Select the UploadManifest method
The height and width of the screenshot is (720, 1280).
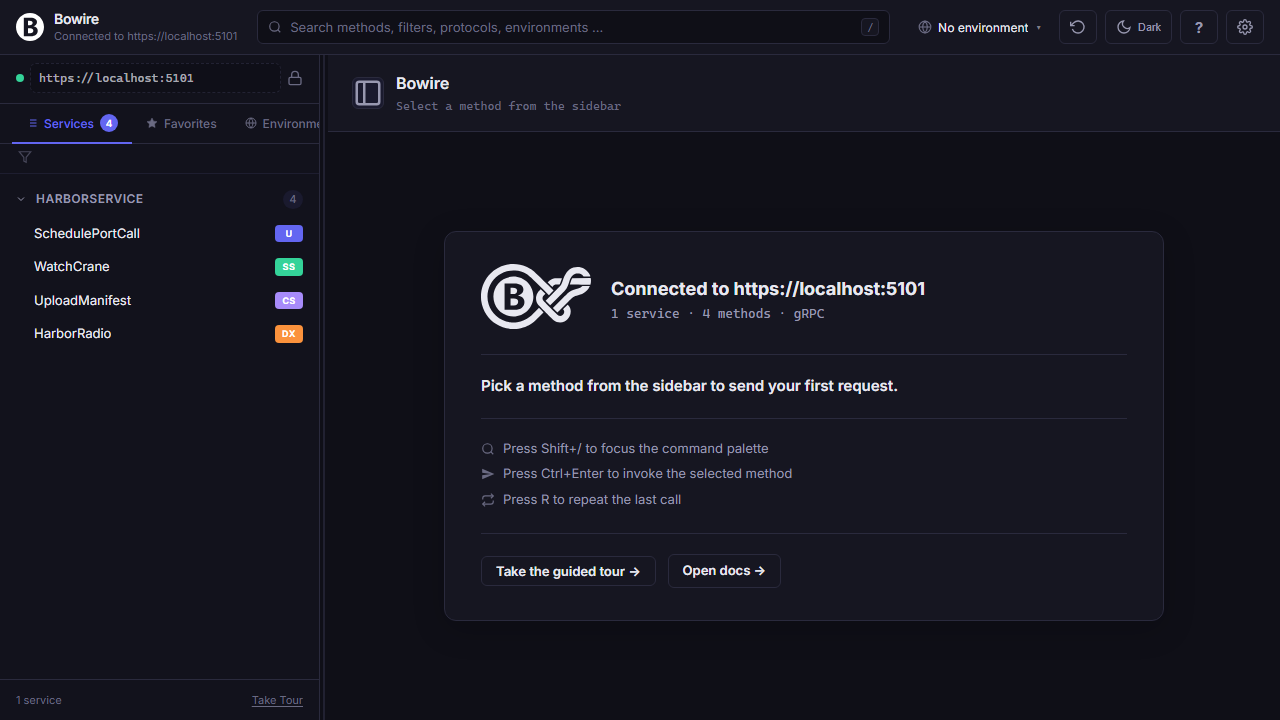[x=160, y=301]
